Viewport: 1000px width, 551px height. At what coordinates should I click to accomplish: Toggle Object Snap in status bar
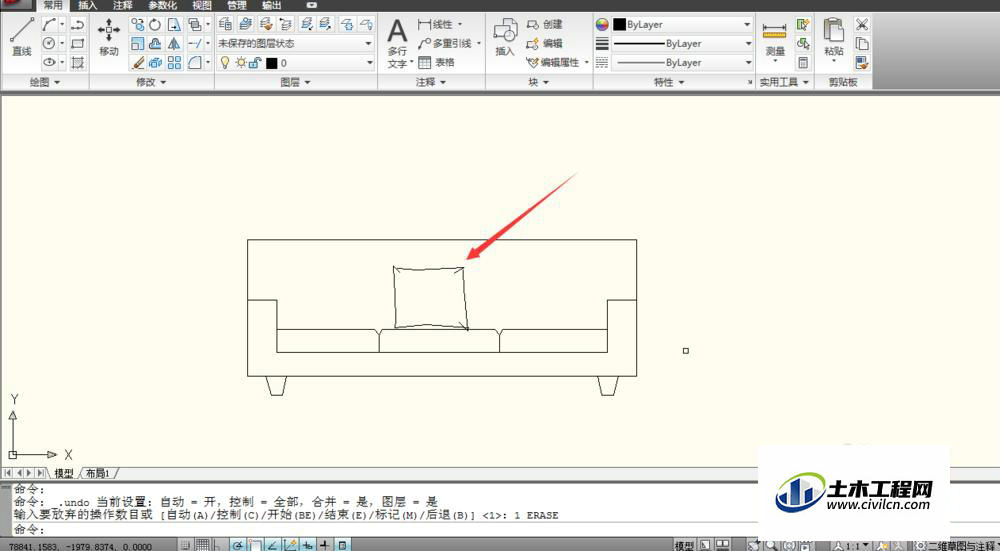[255, 545]
